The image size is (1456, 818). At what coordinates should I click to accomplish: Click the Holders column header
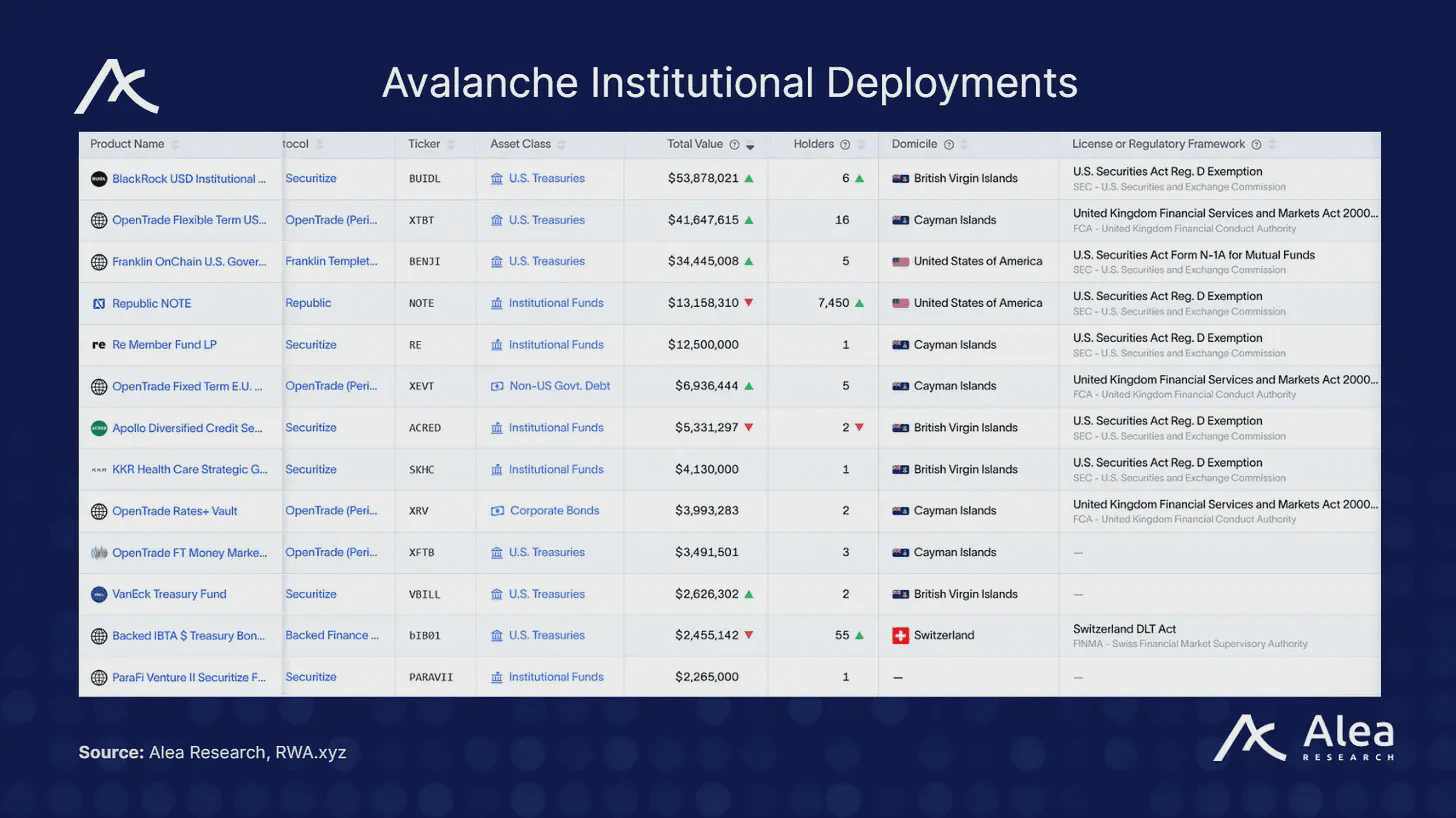[814, 144]
